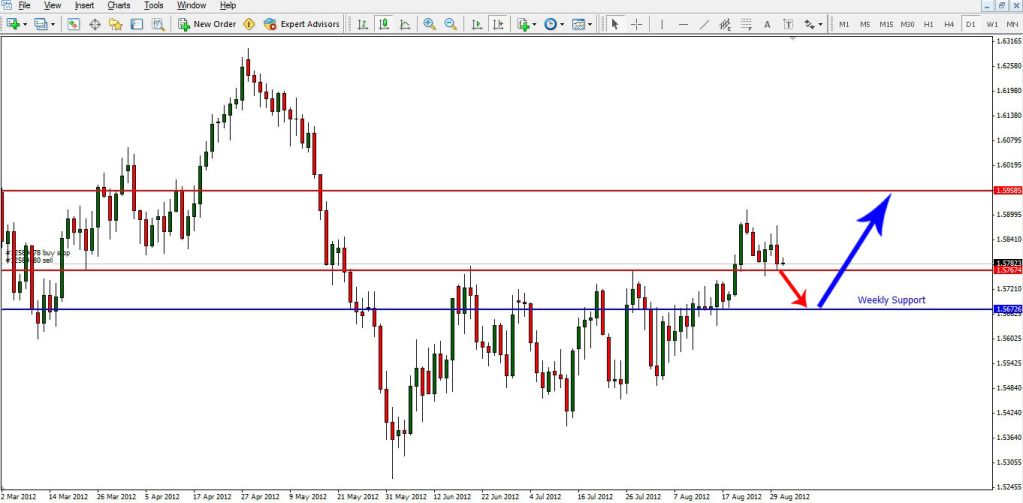
Task: Click the 1.56726 blue price label
Action: 1008,309
